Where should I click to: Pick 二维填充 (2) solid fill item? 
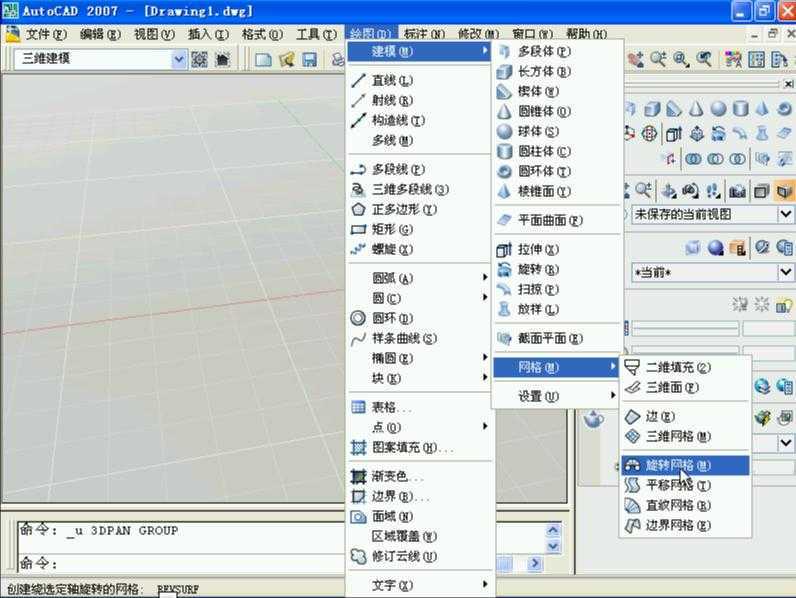[x=685, y=367]
